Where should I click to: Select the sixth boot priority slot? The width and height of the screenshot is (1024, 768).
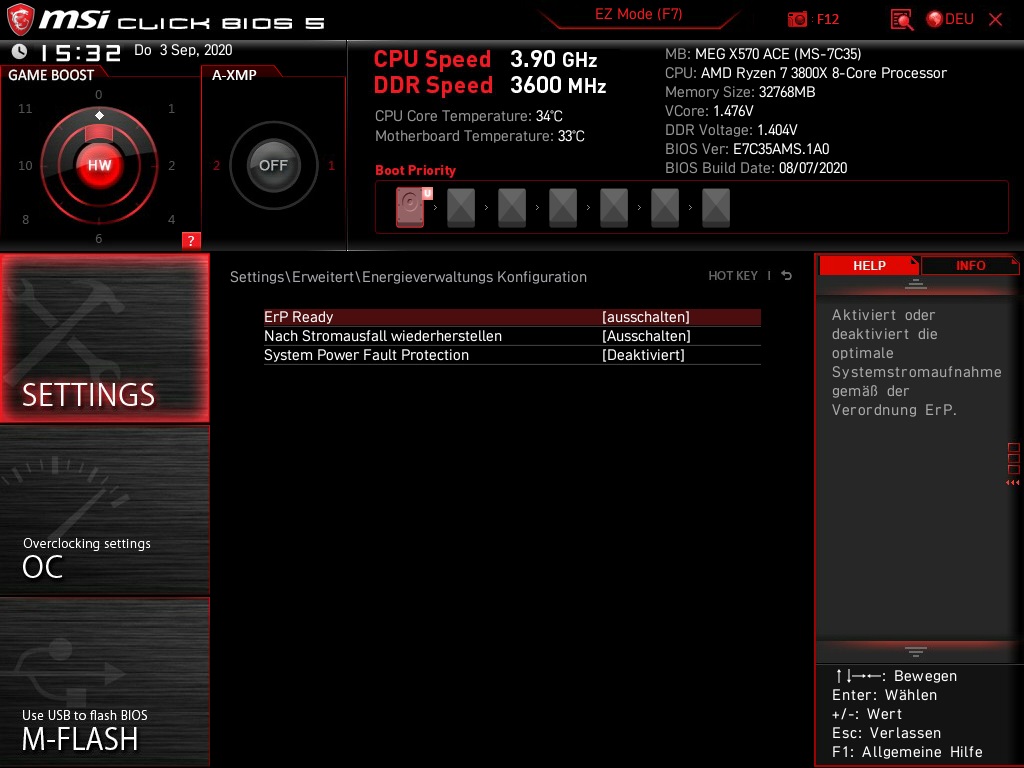tap(665, 208)
